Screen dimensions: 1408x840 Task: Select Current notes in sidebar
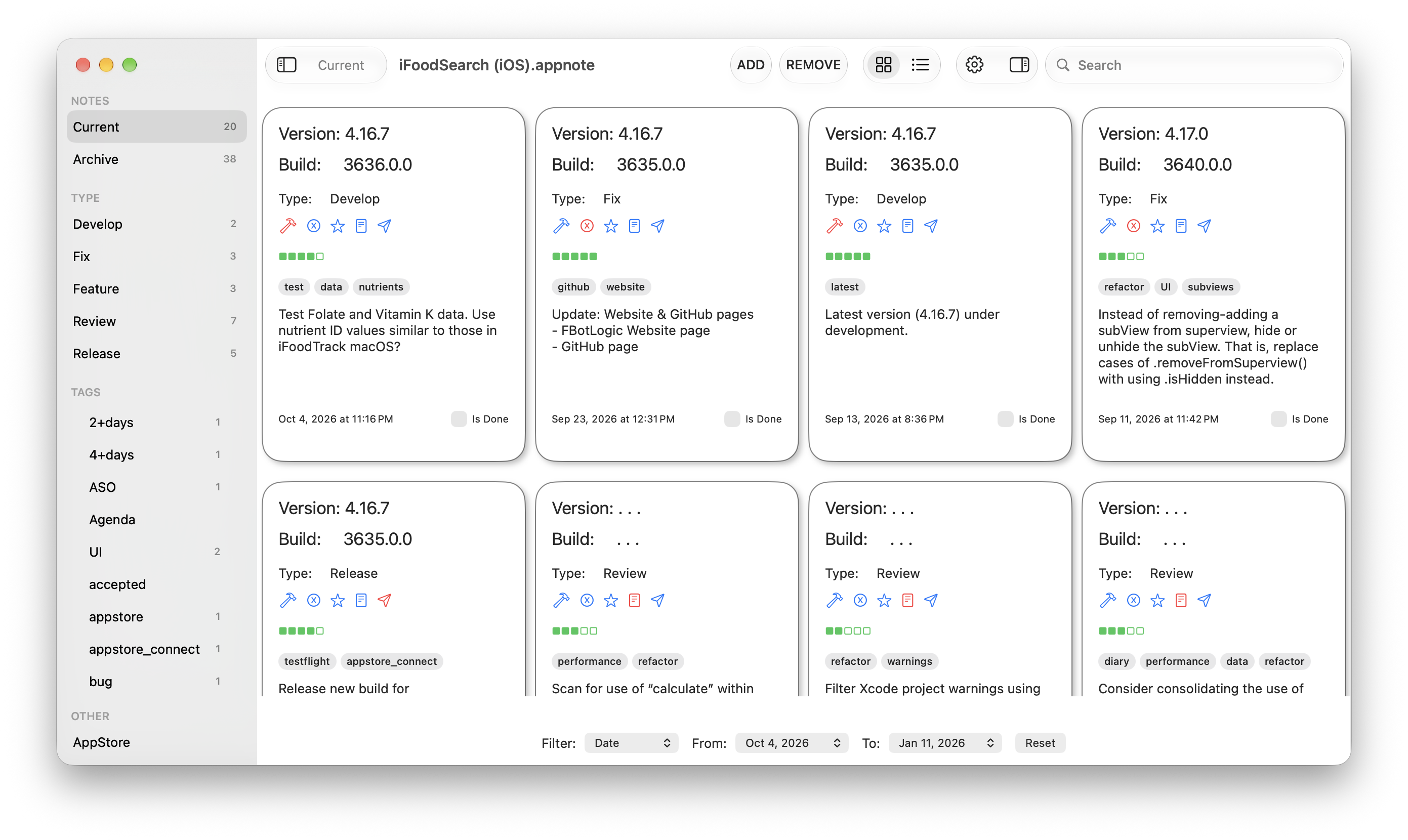tap(156, 127)
